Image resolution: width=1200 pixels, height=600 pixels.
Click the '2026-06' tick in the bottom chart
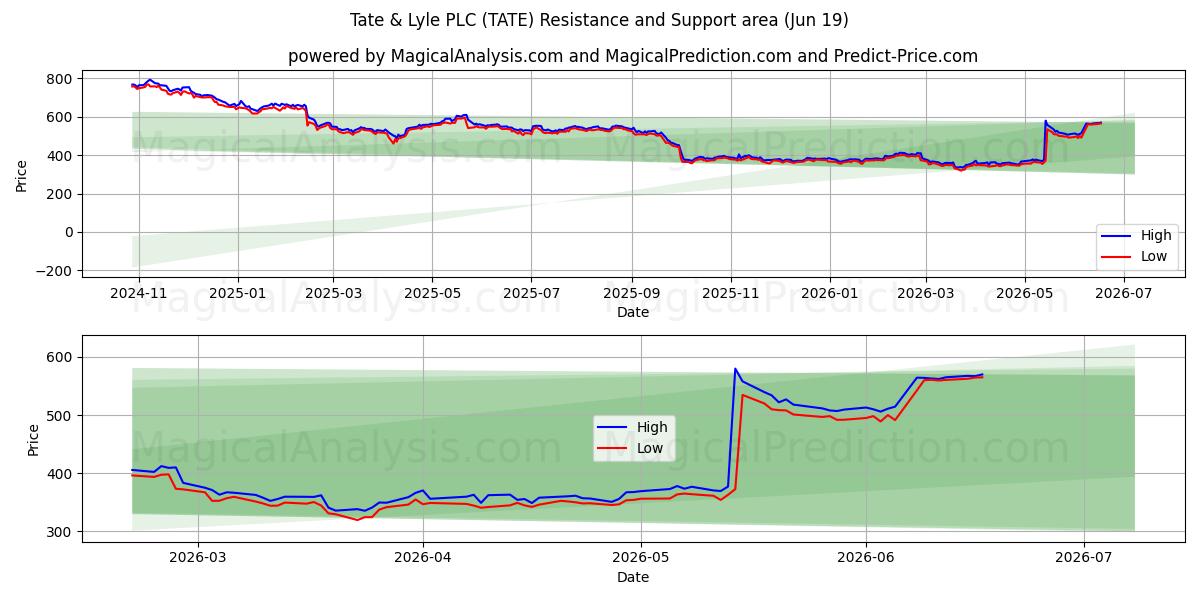[865, 558]
